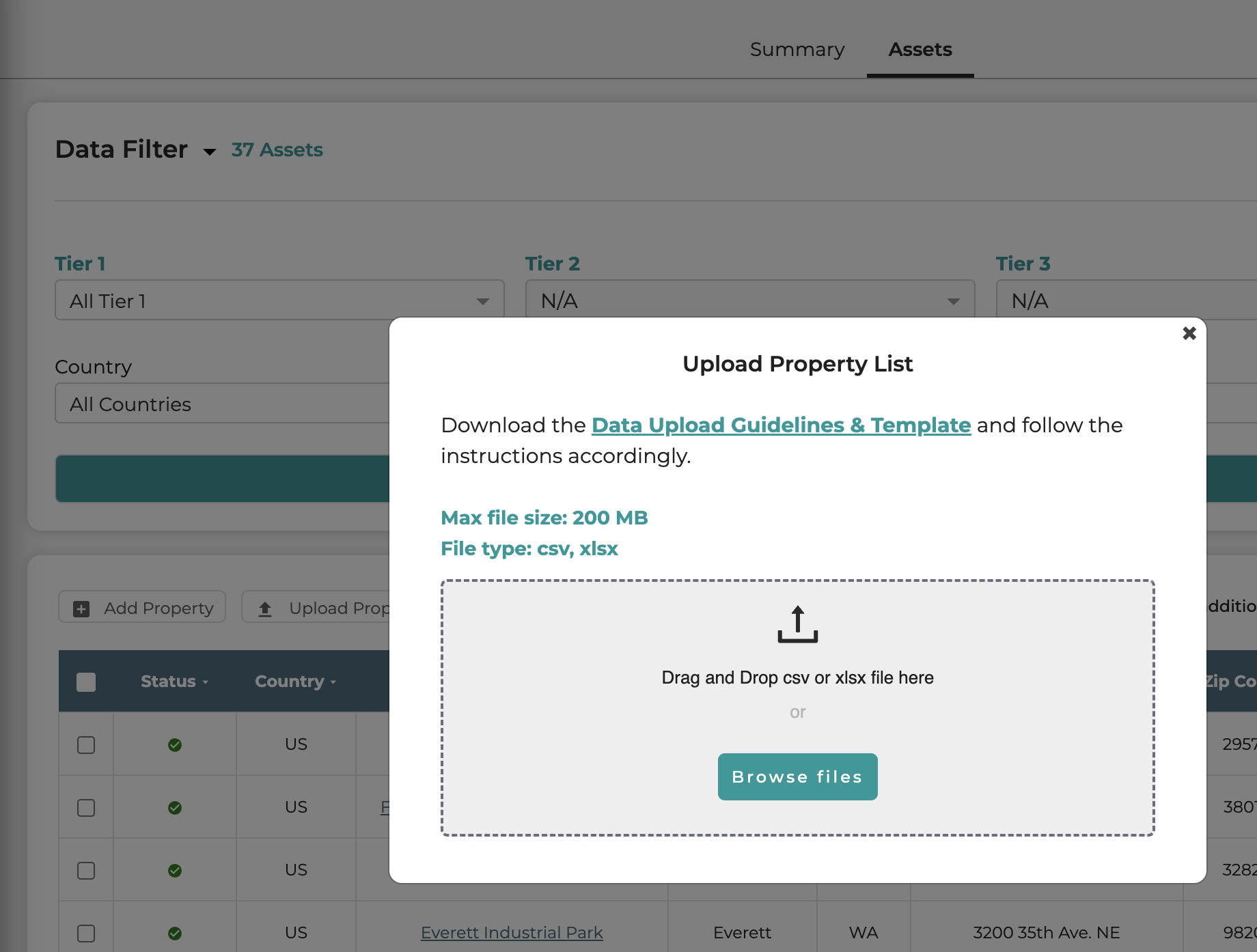Viewport: 1257px width, 952px height.
Task: Close the Upload Property List dialog
Action: (1189, 333)
